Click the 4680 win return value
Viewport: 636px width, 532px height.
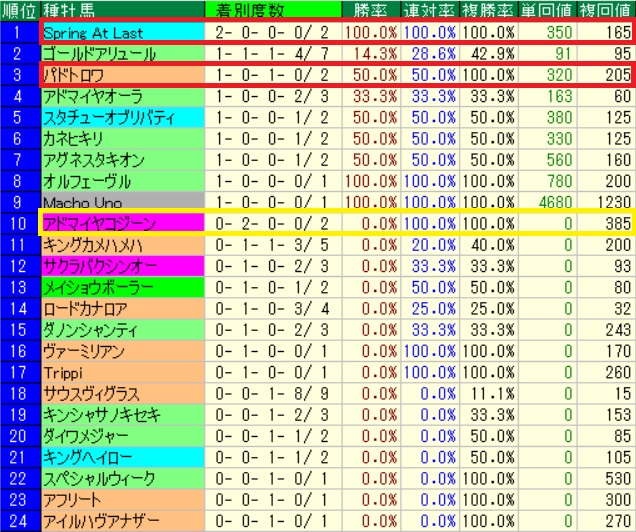[555, 202]
